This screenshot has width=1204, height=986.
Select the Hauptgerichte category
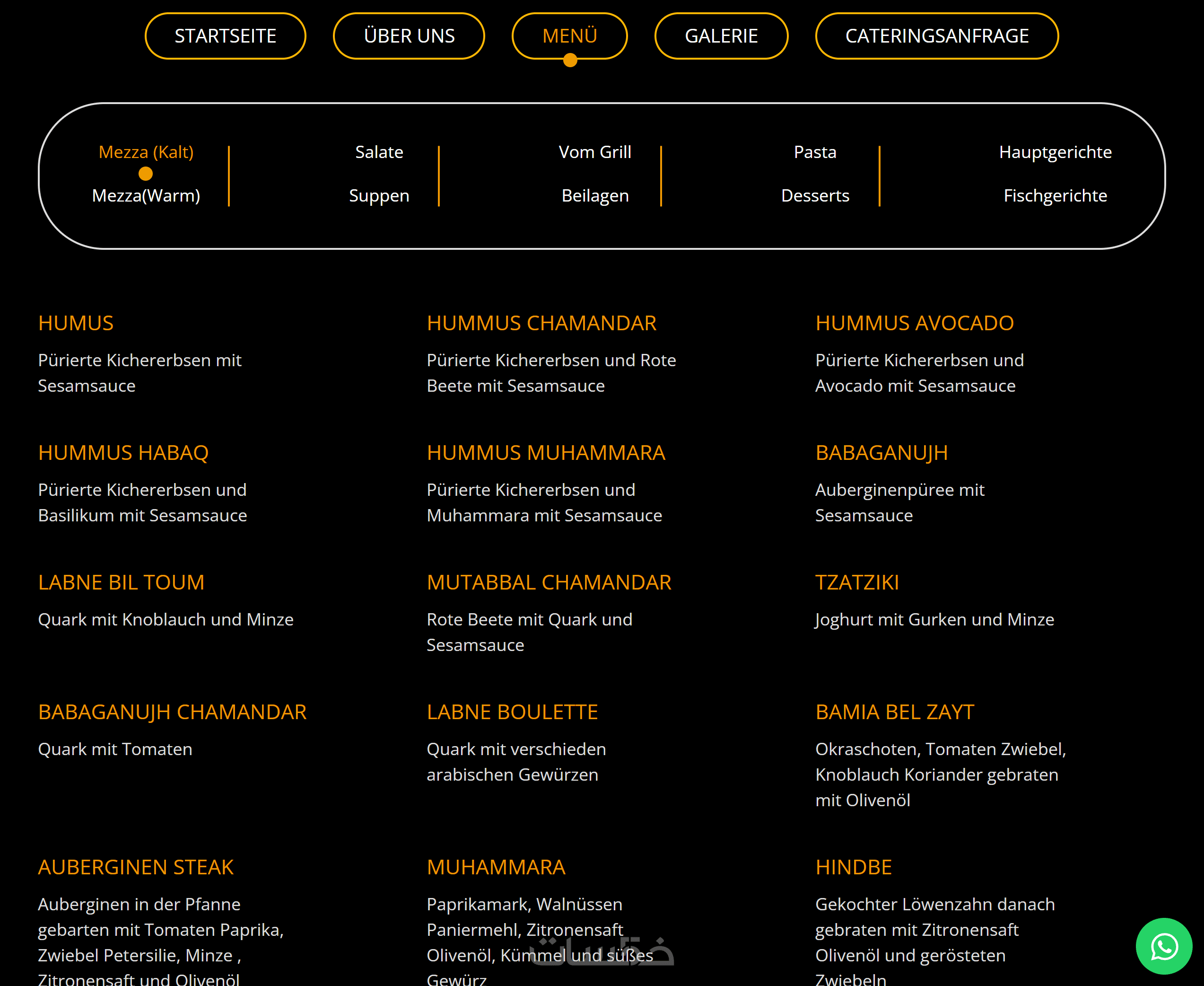click(x=1055, y=152)
